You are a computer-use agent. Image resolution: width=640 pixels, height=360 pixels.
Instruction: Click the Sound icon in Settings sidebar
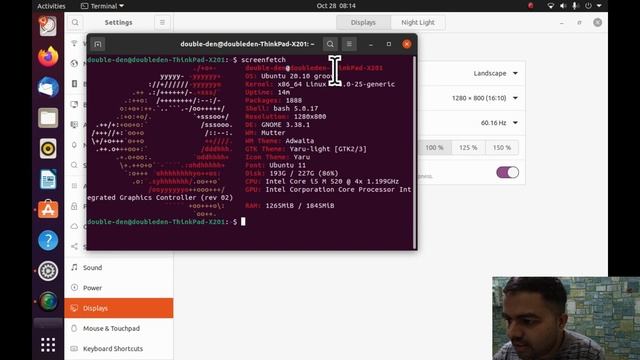click(x=74, y=267)
